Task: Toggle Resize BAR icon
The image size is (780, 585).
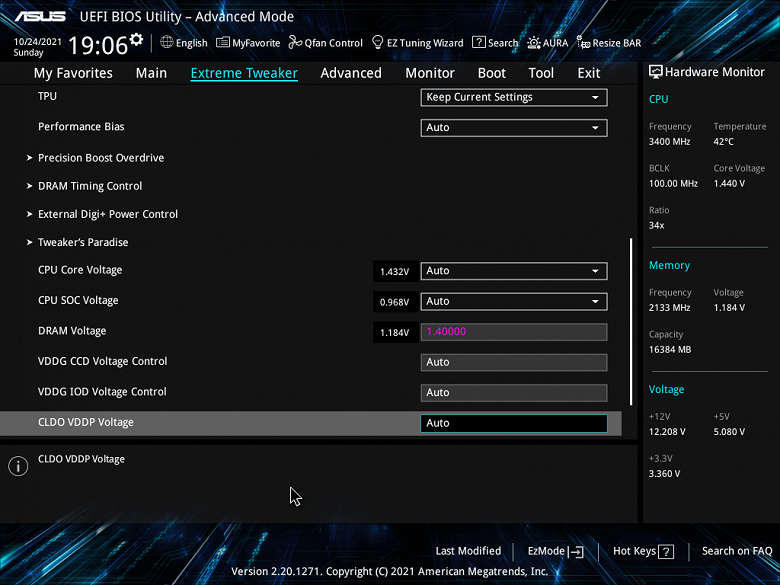Action: click(583, 42)
